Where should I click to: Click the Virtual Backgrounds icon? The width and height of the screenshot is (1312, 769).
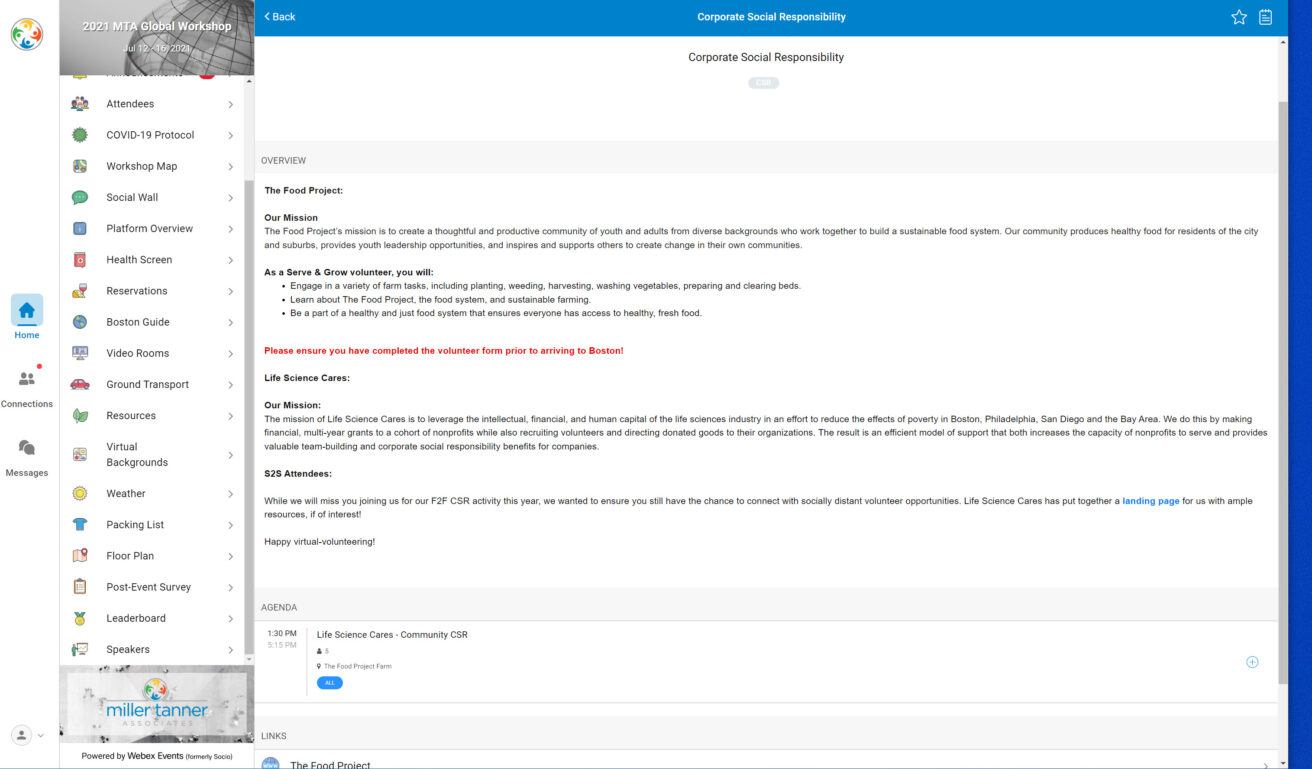click(x=80, y=455)
